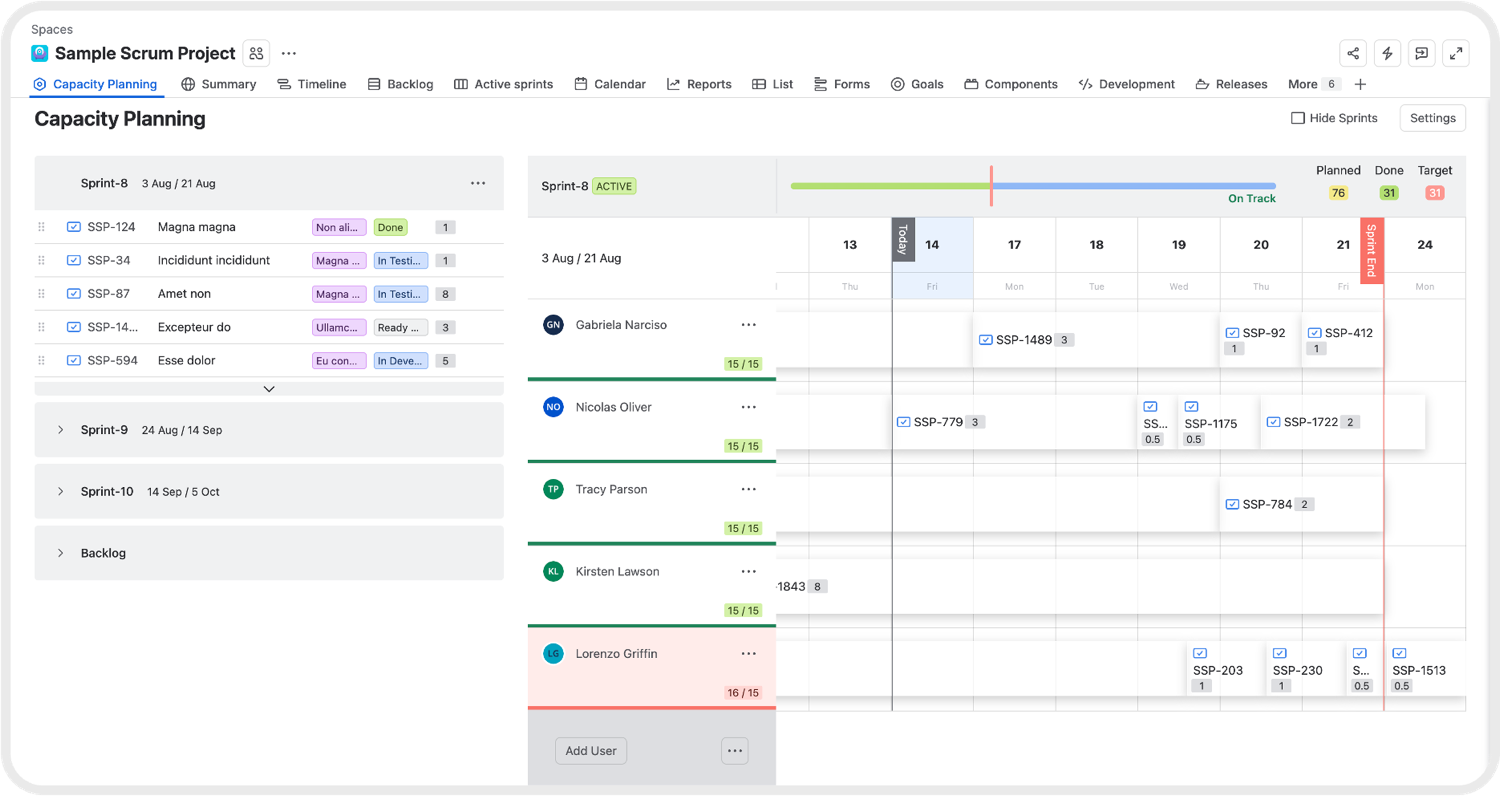Viewport: 1500px width, 796px height.
Task: Open the options menu for Tracy Parson
Action: coord(749,489)
